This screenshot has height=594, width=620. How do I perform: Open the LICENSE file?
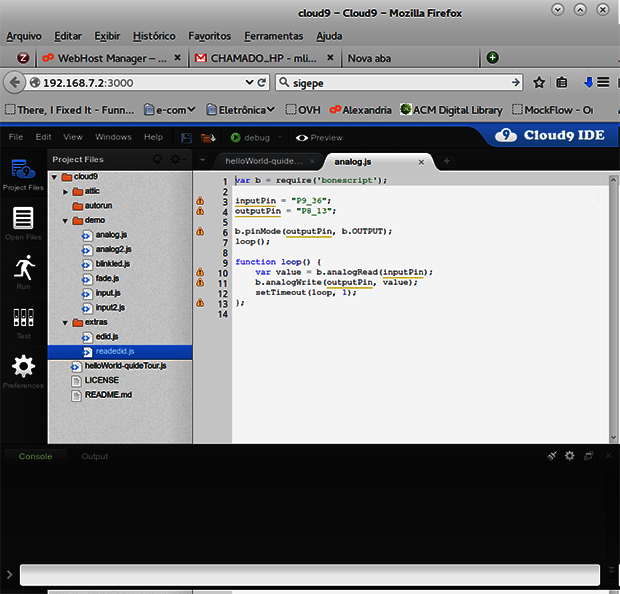pos(101,380)
